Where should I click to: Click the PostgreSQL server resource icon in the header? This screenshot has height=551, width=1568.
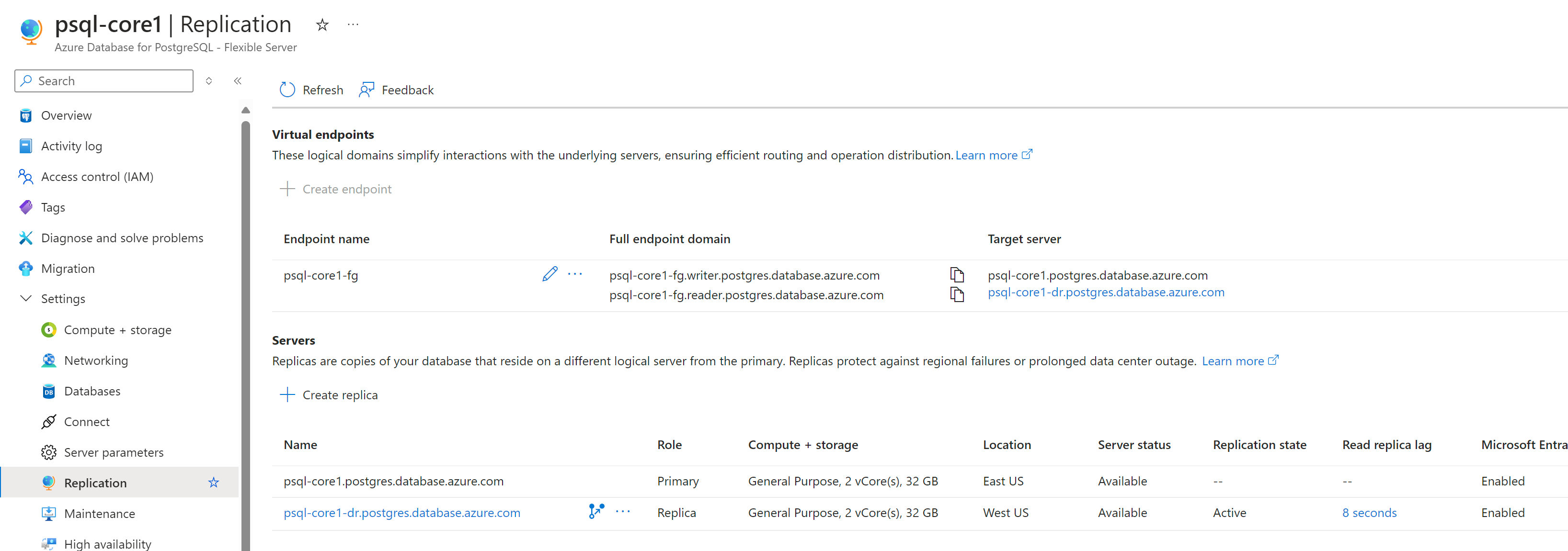point(31,31)
